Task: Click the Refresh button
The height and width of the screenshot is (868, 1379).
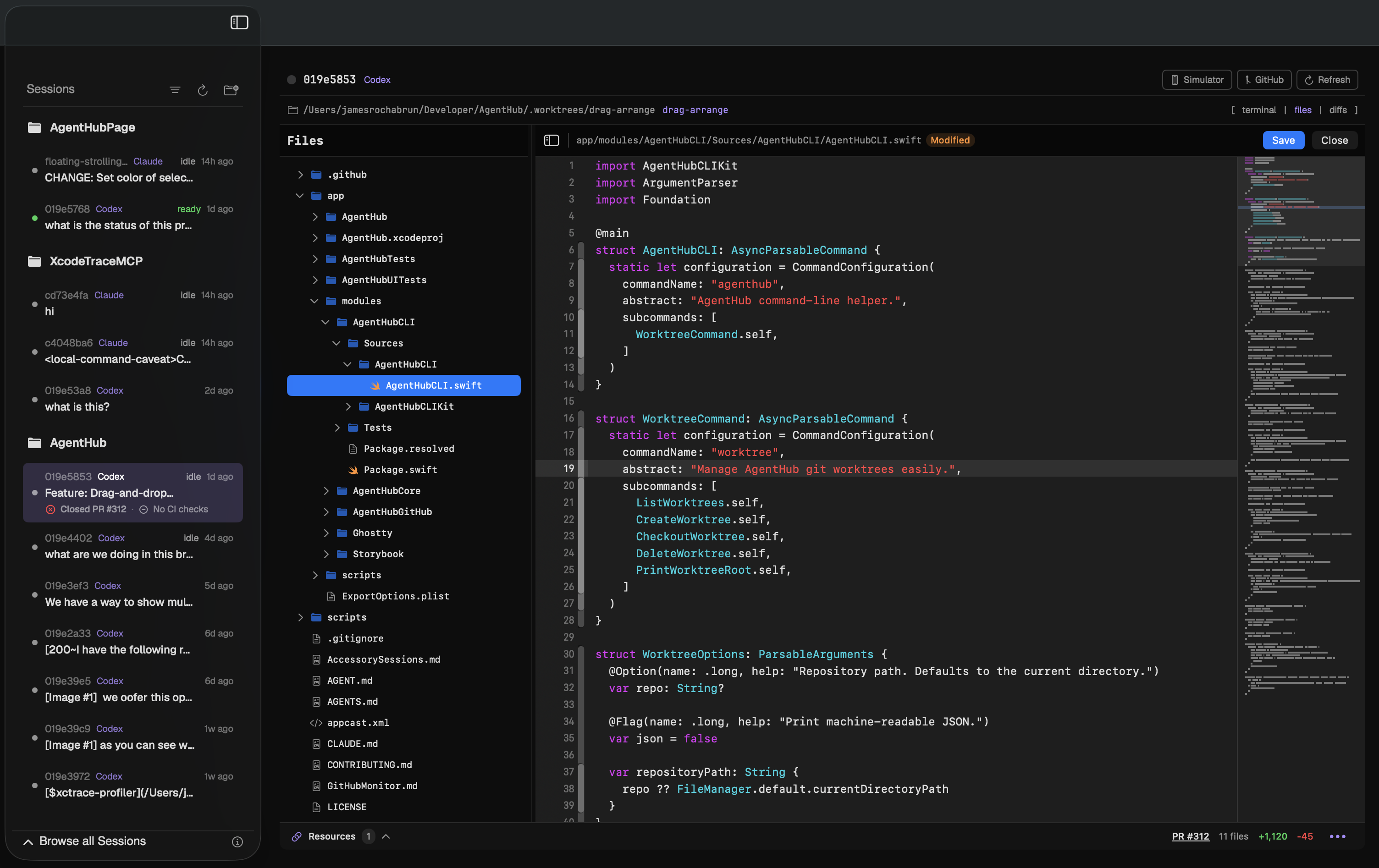Action: [x=1326, y=80]
